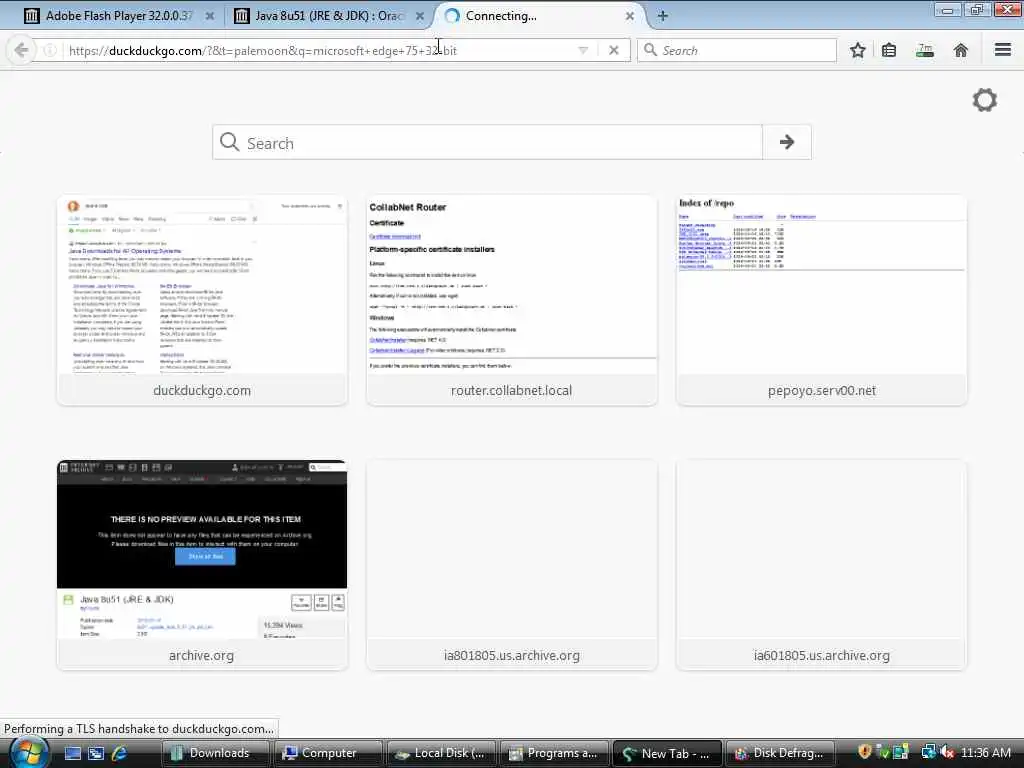Click the security shield tray icon
The height and width of the screenshot is (768, 1024).
point(865,752)
